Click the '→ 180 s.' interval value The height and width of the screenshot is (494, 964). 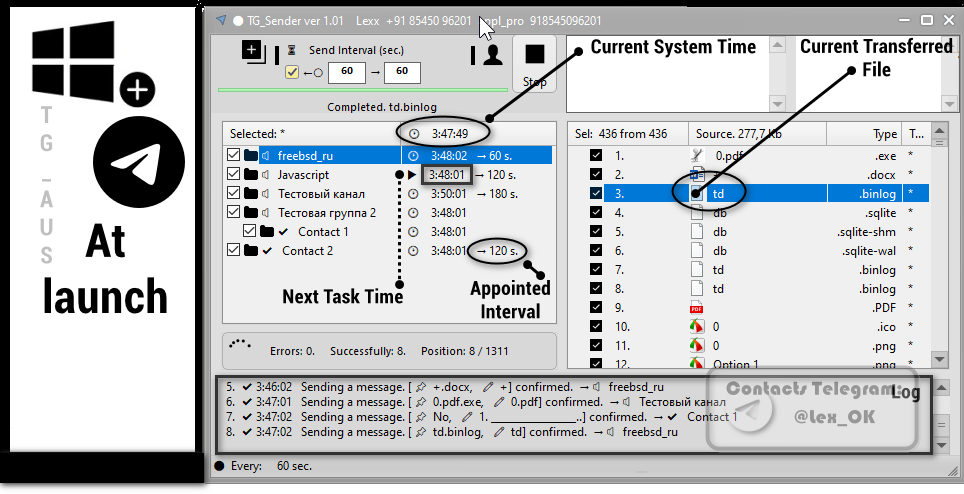point(497,194)
